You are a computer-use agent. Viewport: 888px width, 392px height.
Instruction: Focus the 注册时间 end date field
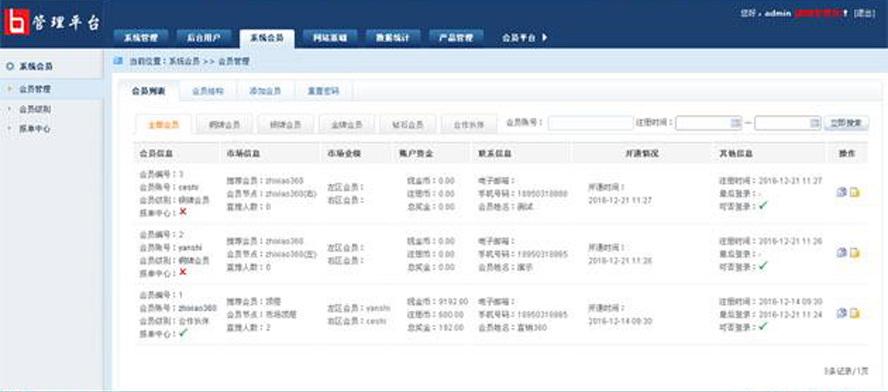788,123
